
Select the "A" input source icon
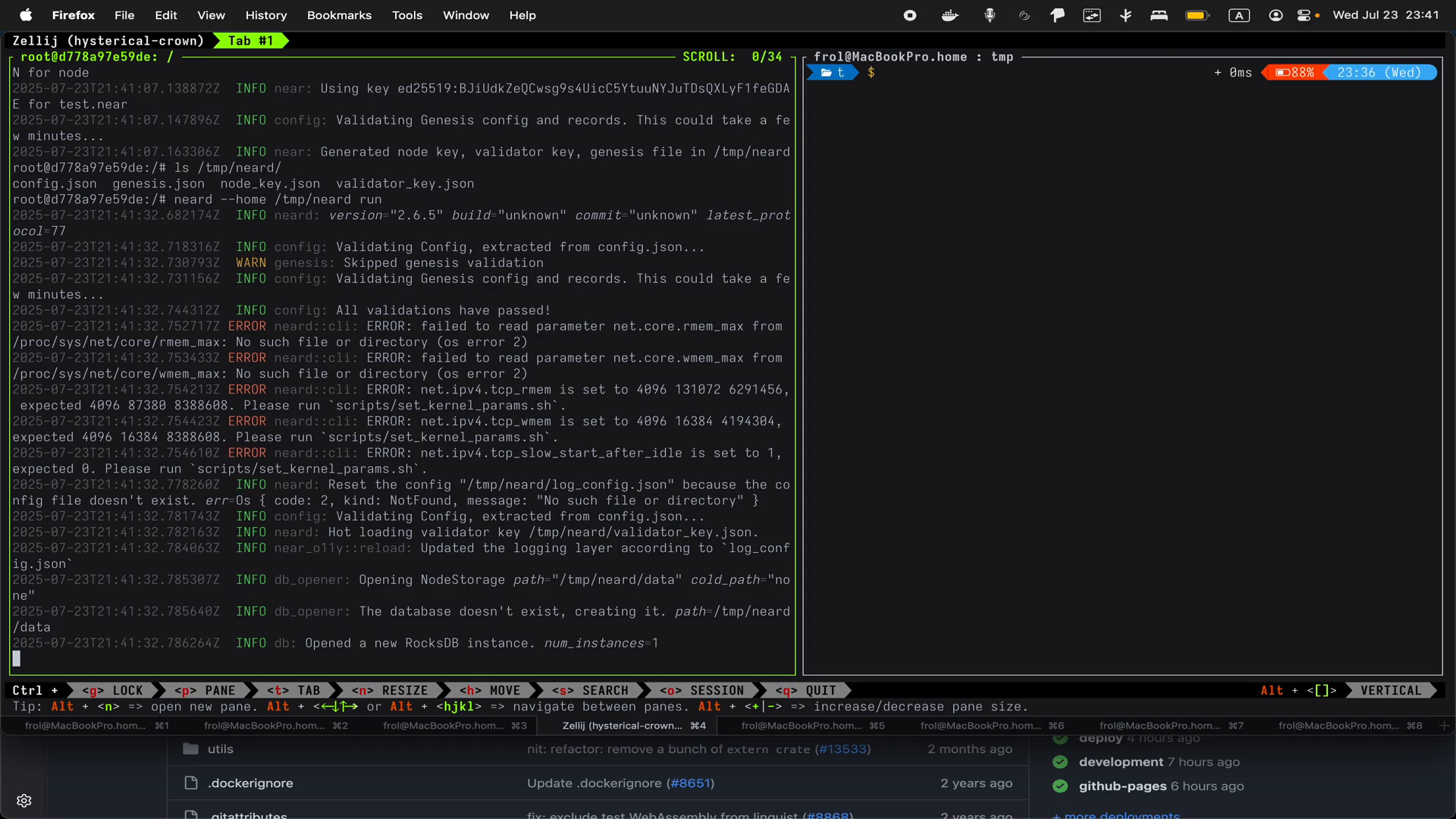click(1239, 15)
